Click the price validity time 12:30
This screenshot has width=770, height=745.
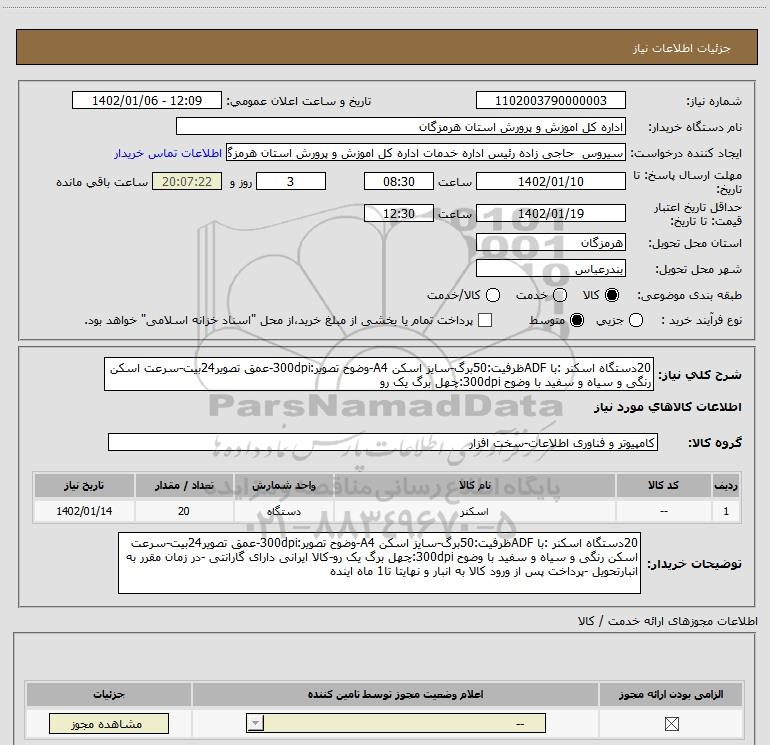[399, 213]
